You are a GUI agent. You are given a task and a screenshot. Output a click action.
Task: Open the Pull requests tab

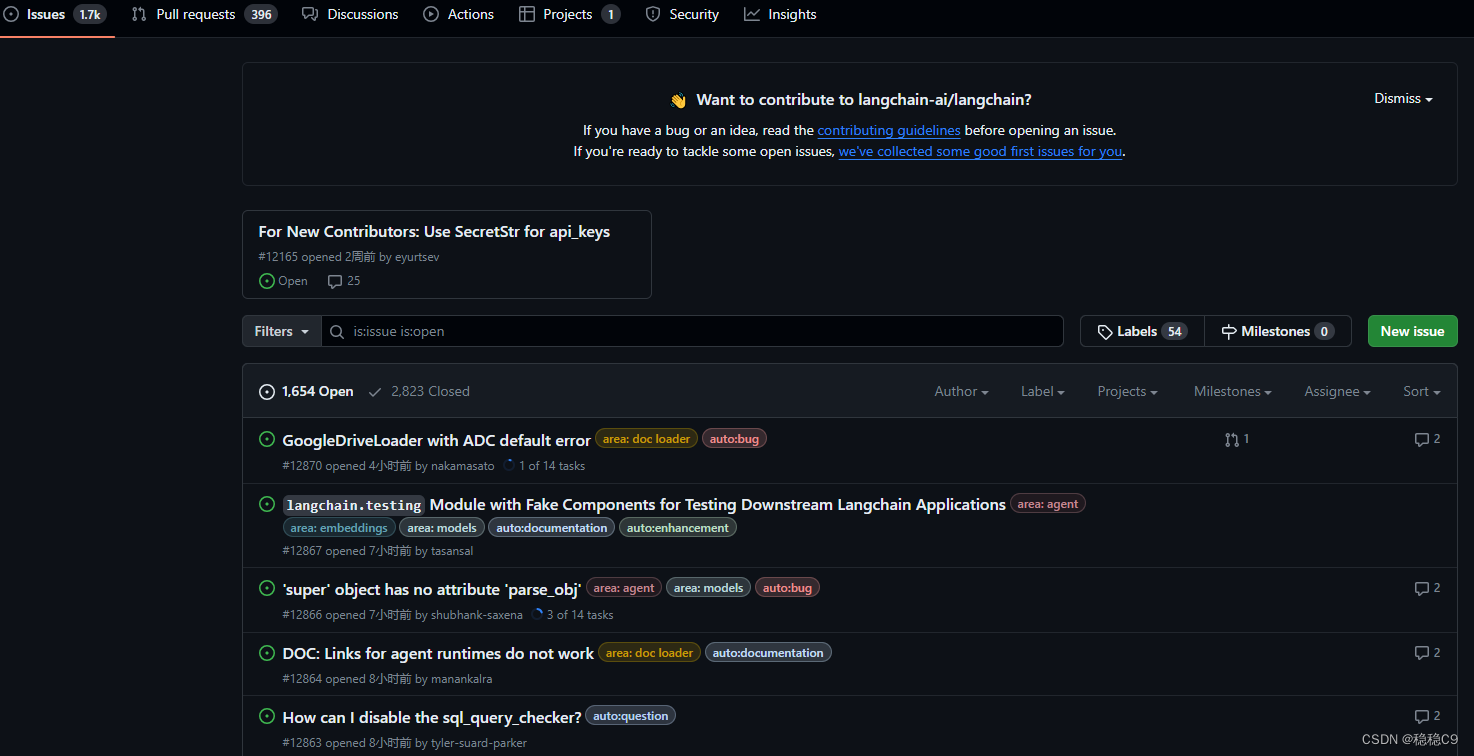point(204,14)
